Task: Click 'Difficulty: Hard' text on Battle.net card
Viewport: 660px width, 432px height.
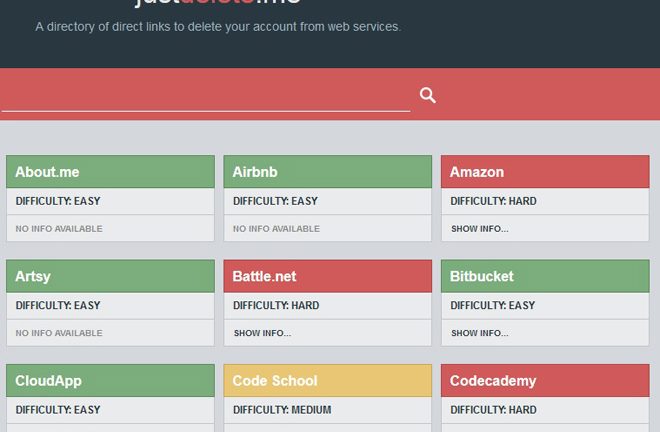Action: 276,305
